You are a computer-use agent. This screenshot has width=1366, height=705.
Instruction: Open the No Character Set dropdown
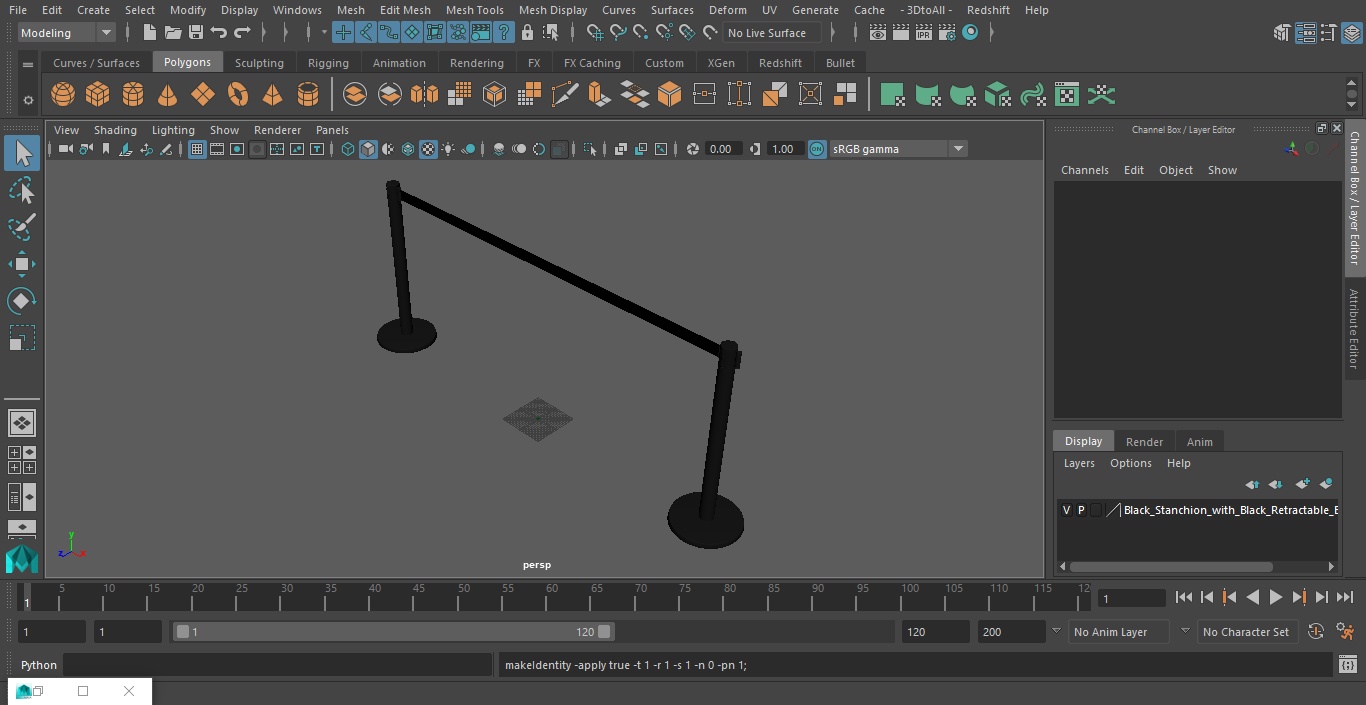[x=1247, y=632]
